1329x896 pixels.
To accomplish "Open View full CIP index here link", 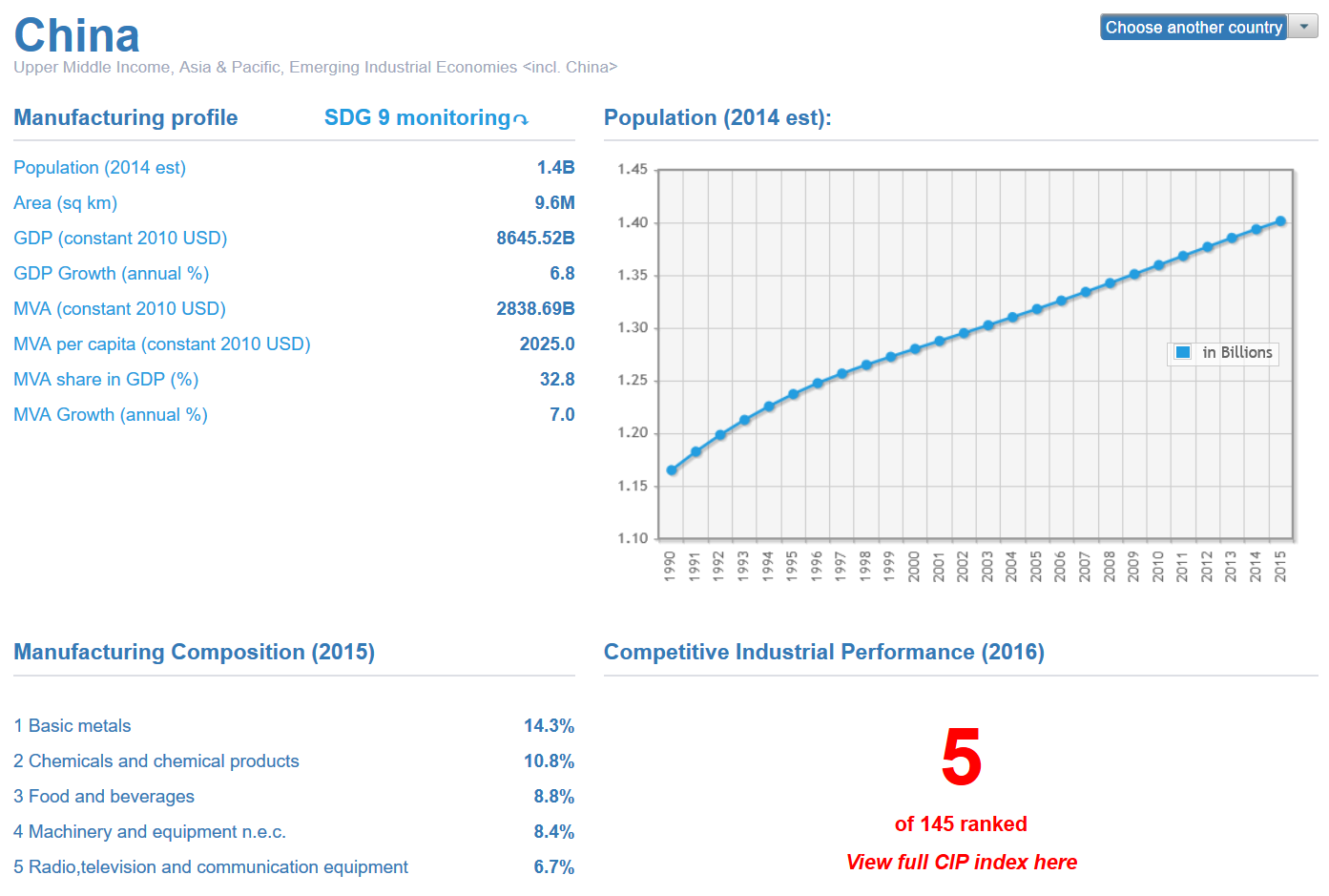I will (962, 863).
